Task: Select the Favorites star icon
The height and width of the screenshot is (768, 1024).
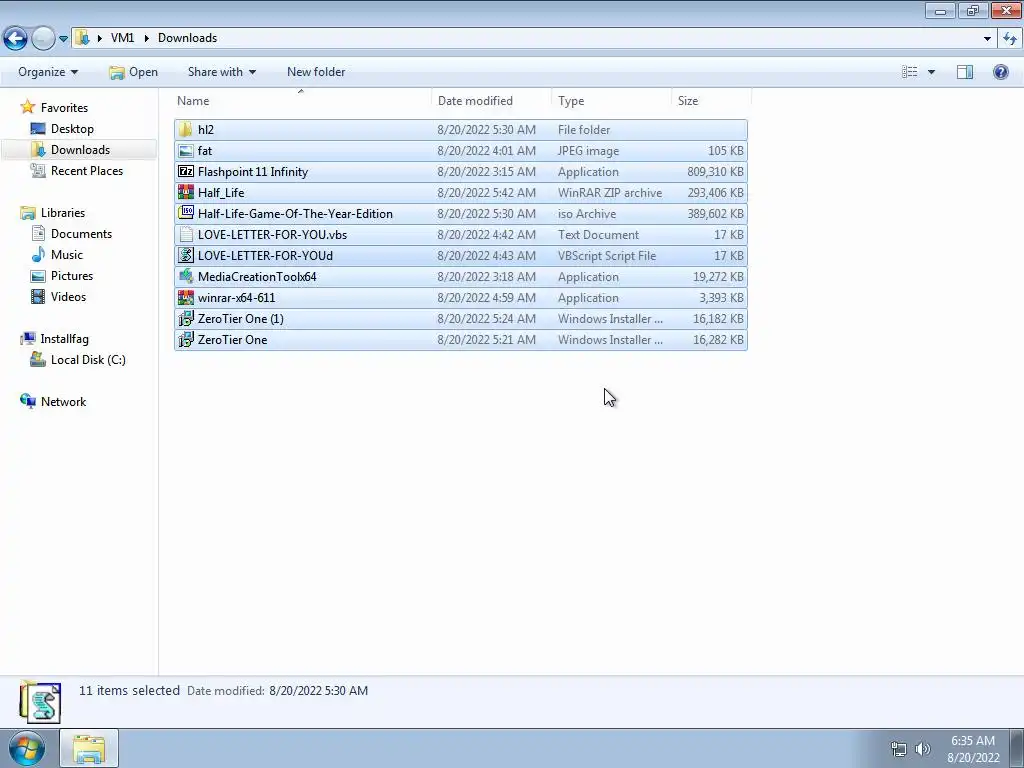Action: (x=27, y=107)
